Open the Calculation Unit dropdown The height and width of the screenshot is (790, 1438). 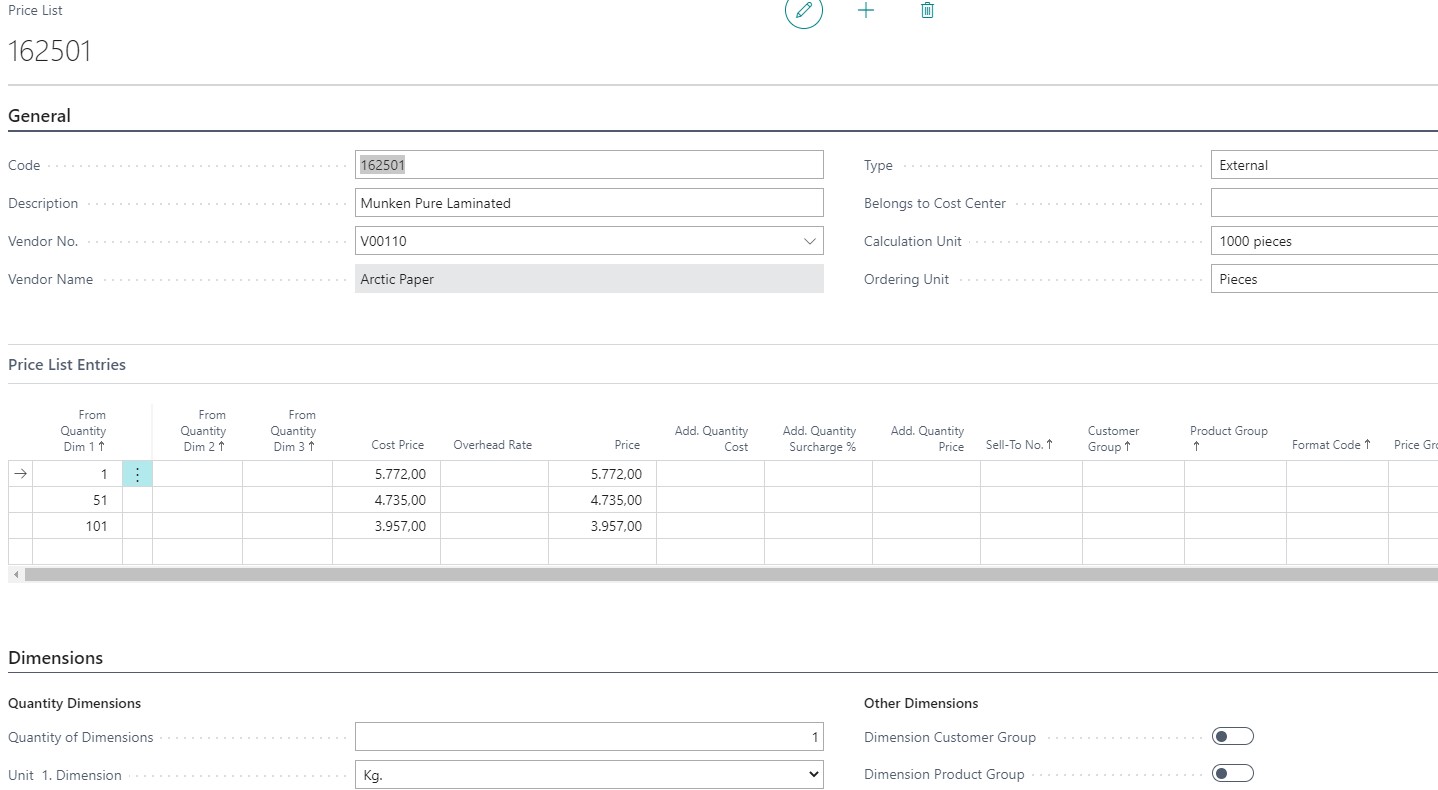click(1324, 241)
